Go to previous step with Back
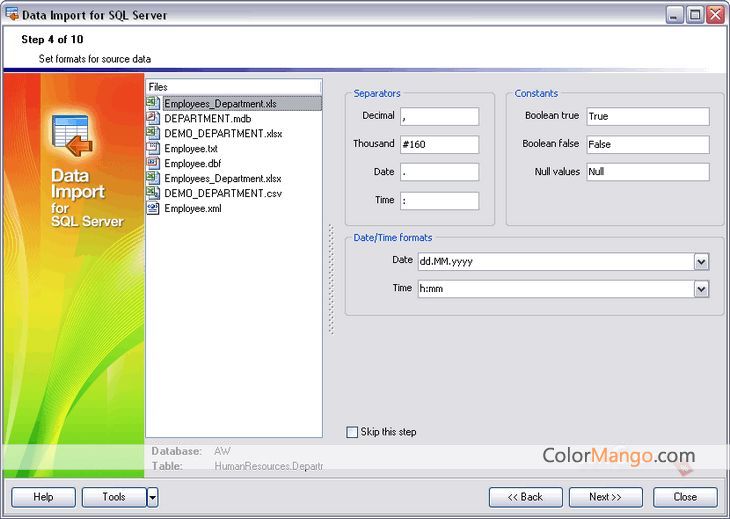Viewport: 730px width, 519px height. pos(526,497)
